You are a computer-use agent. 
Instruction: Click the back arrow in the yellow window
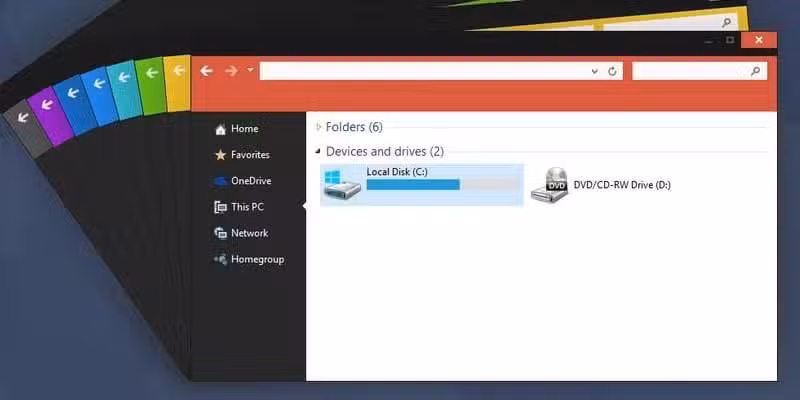[179, 71]
